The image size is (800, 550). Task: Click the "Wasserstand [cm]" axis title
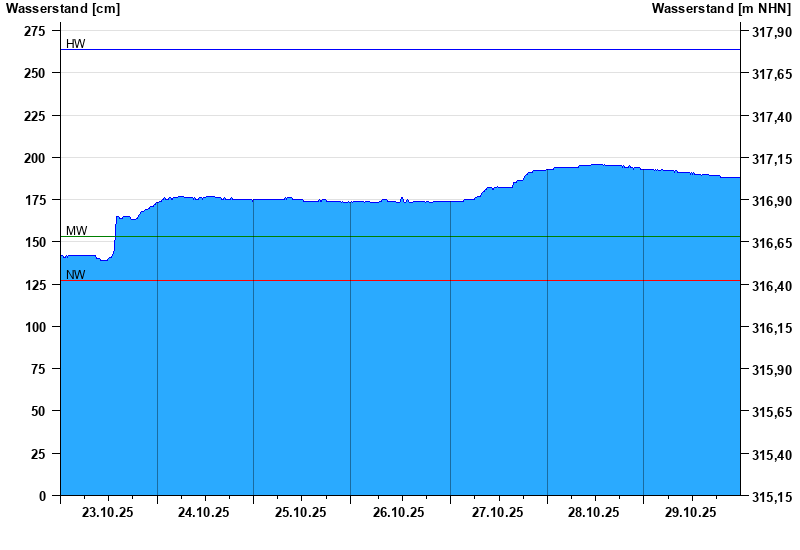click(61, 9)
